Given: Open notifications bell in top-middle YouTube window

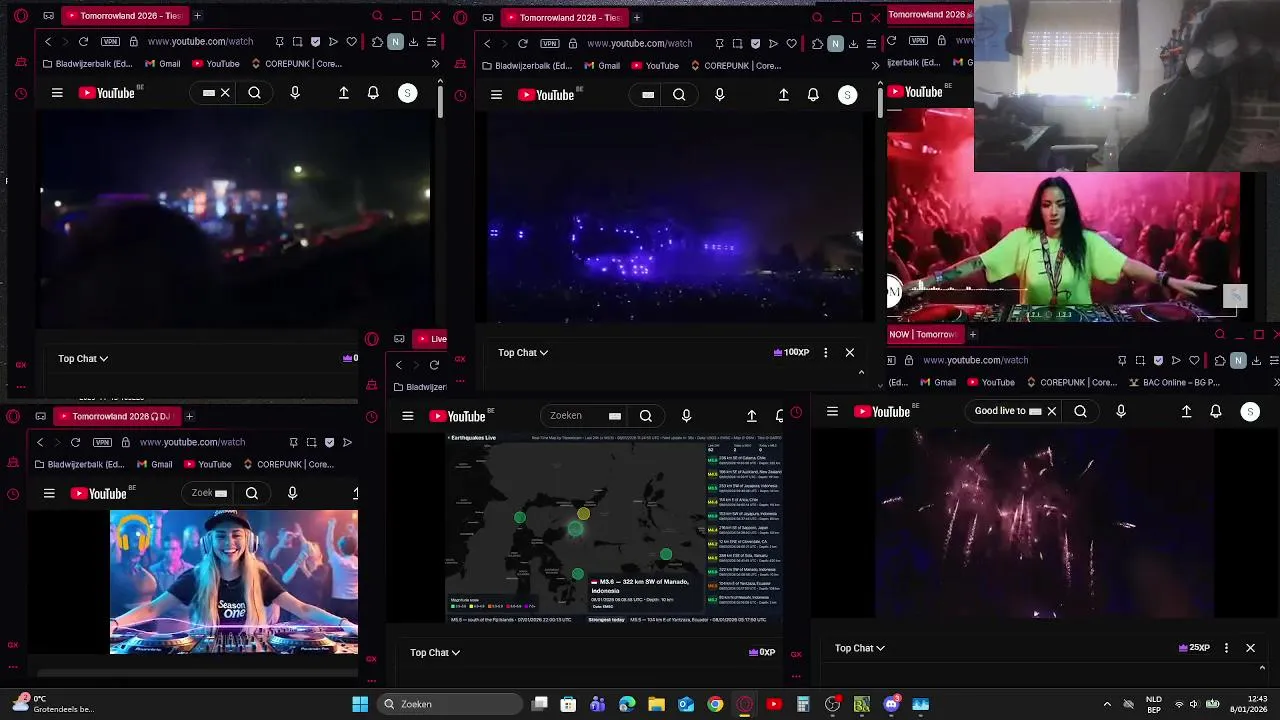Looking at the screenshot, I should pos(813,95).
